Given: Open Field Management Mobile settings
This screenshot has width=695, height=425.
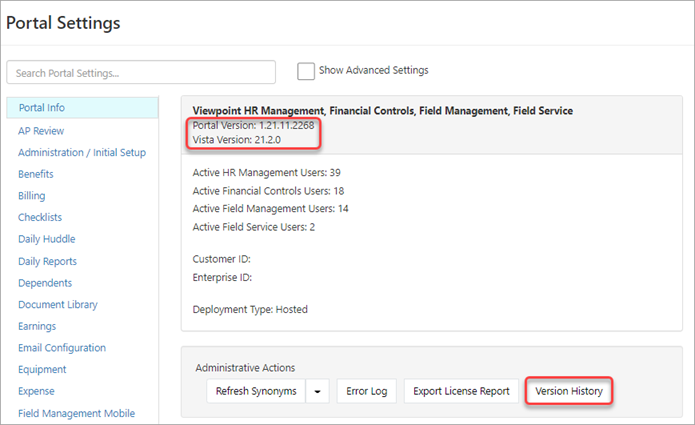Looking at the screenshot, I should pyautogui.click(x=76, y=413).
